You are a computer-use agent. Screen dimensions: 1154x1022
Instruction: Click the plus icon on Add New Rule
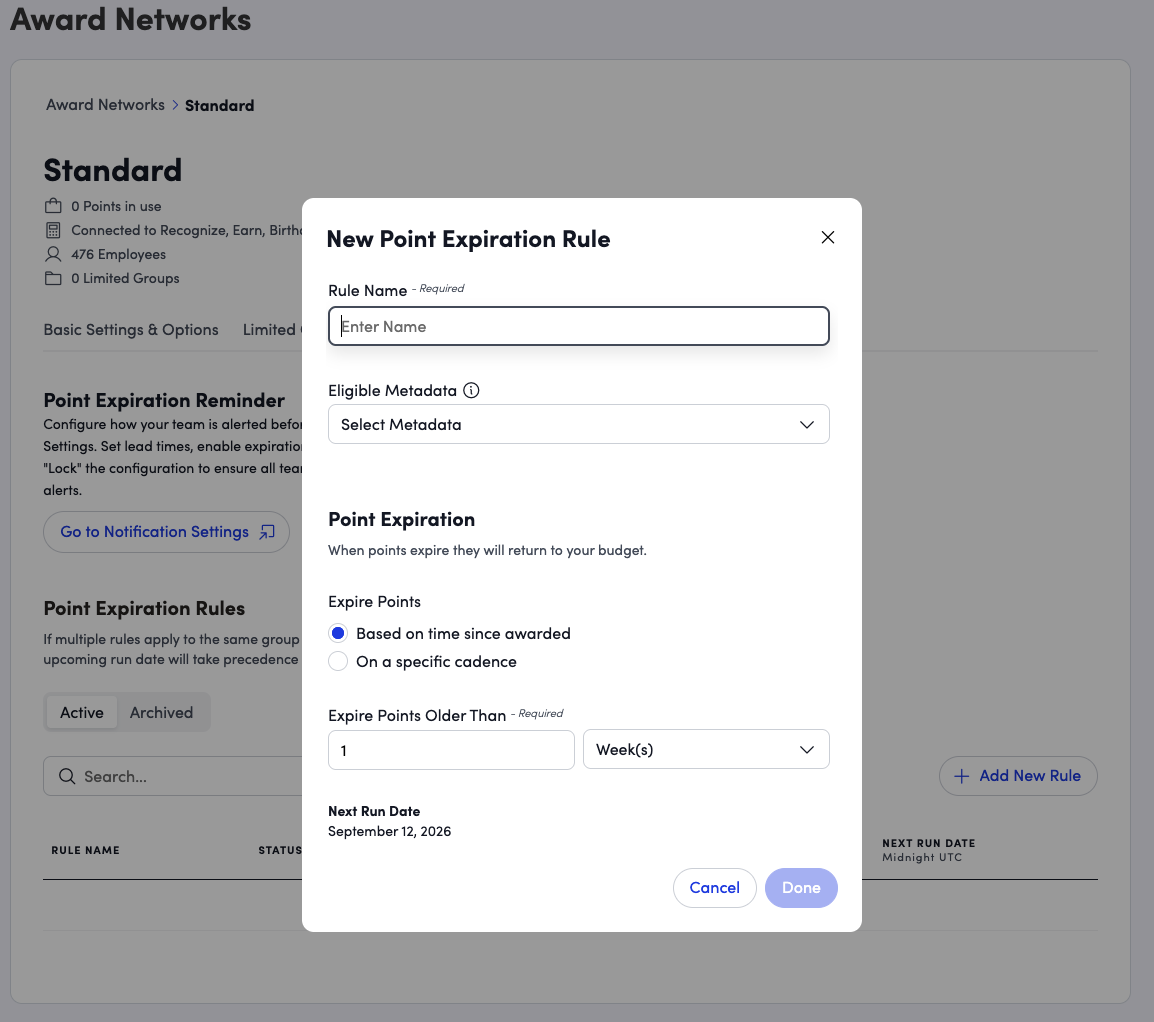tap(961, 776)
